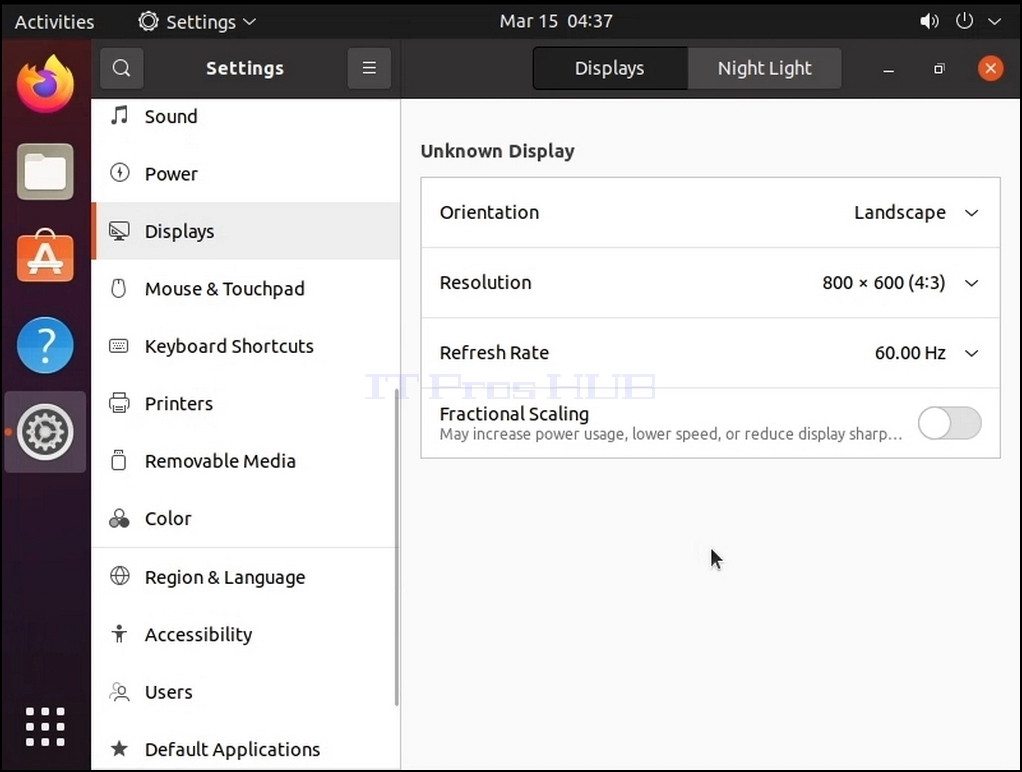Screen dimensions: 1022x772
Task: Click the volume icon in top bar
Action: tap(929, 22)
